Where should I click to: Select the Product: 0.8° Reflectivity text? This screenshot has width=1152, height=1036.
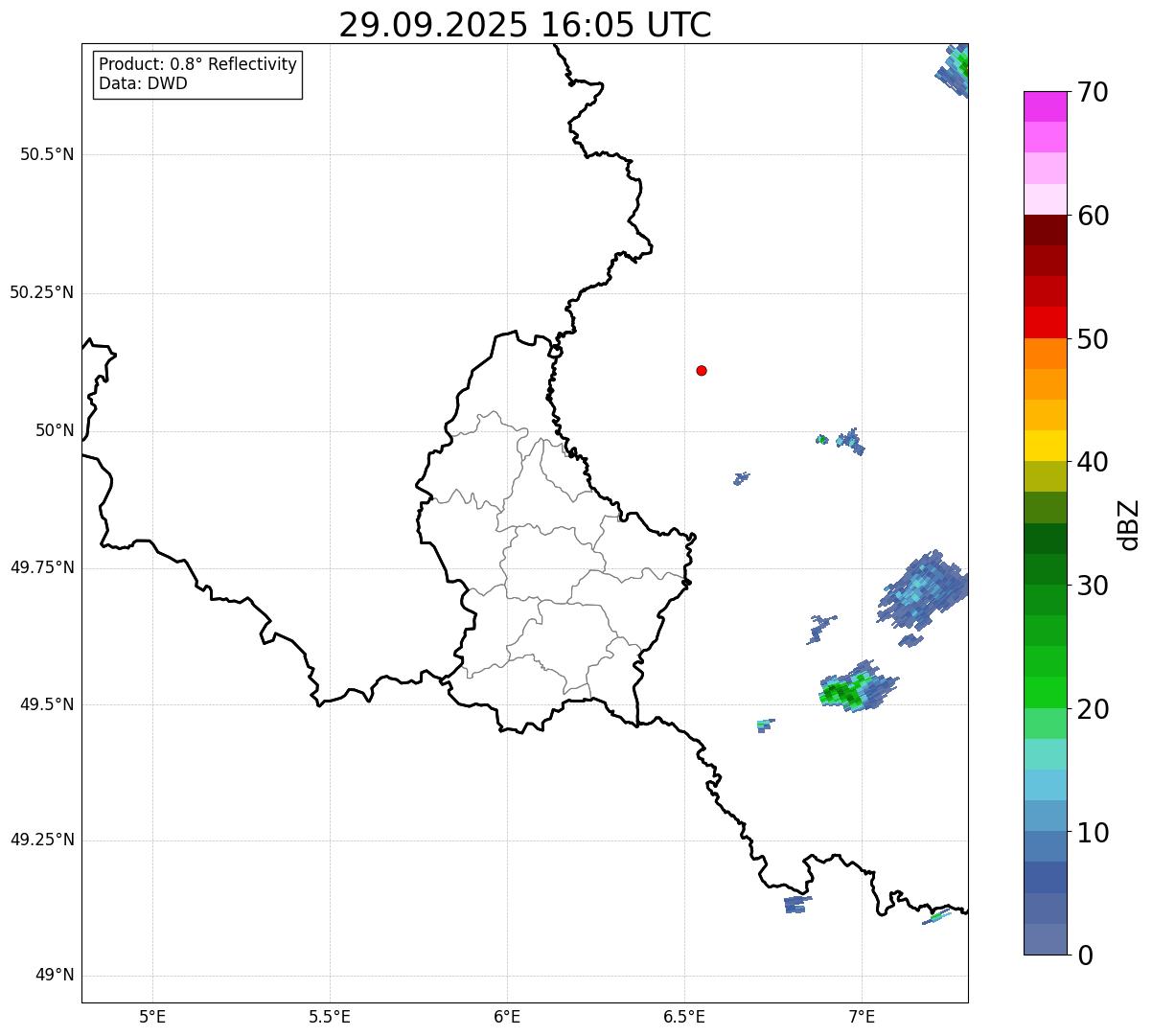coord(198,64)
